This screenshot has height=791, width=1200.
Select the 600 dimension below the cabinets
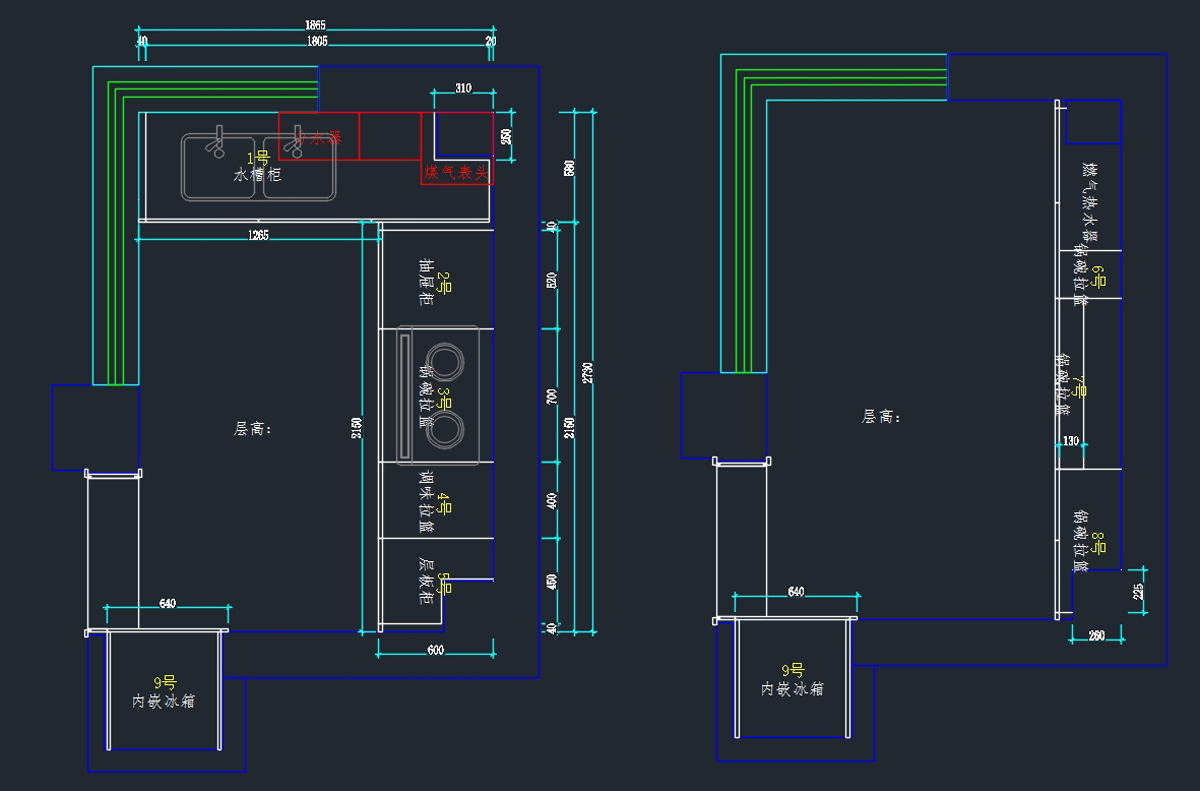click(436, 651)
